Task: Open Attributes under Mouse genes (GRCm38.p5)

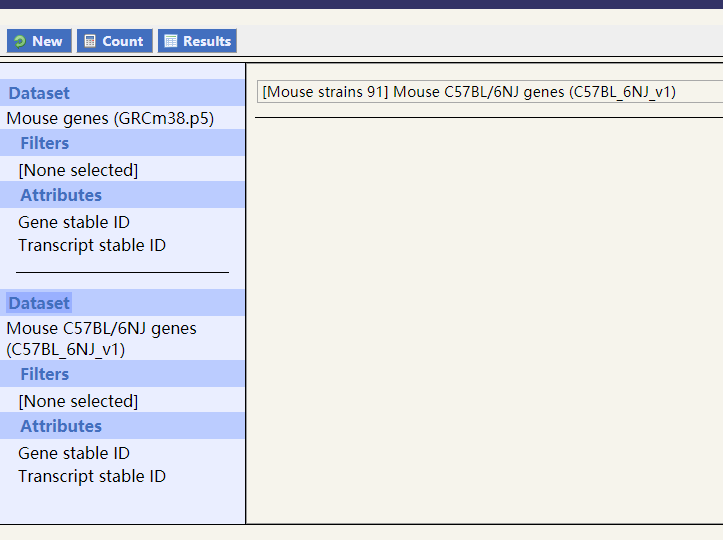Action: click(x=61, y=195)
